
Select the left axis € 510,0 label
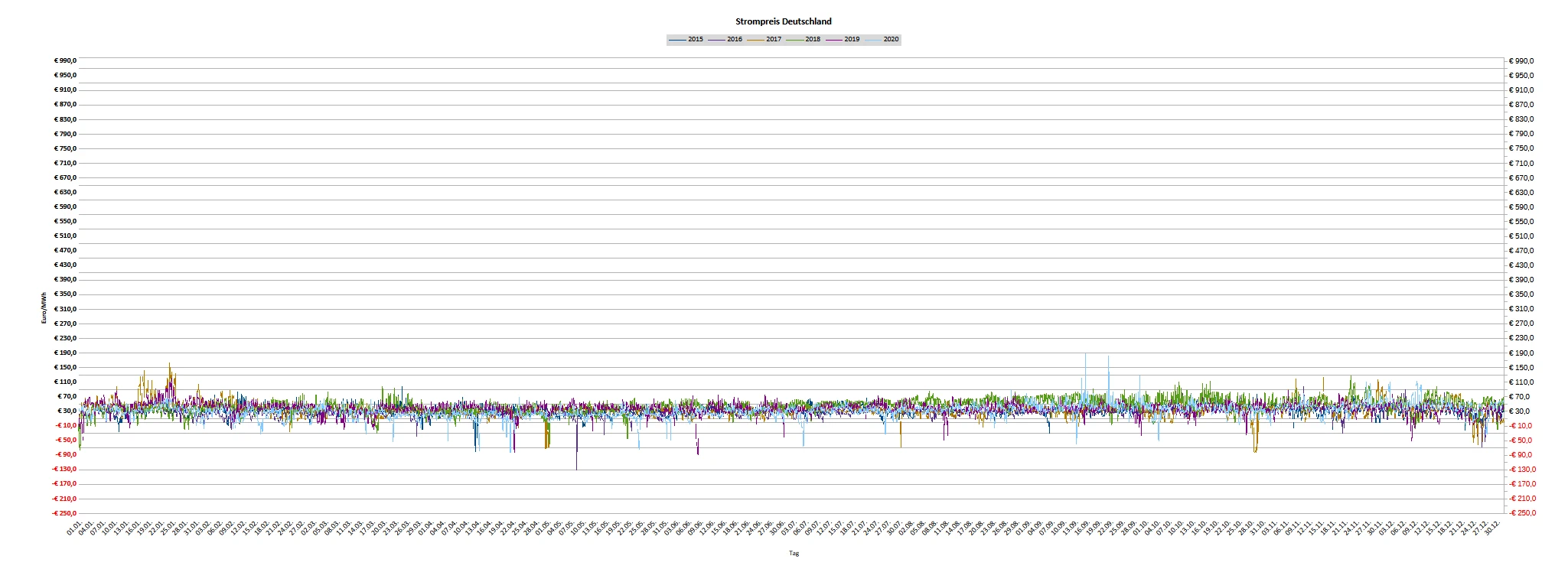pyautogui.click(x=65, y=236)
